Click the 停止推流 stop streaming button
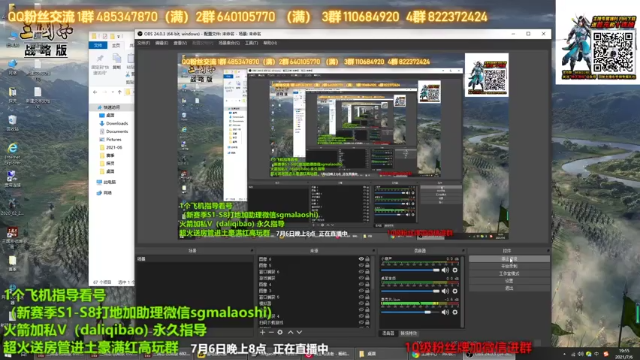The image size is (640, 360). coord(509,259)
